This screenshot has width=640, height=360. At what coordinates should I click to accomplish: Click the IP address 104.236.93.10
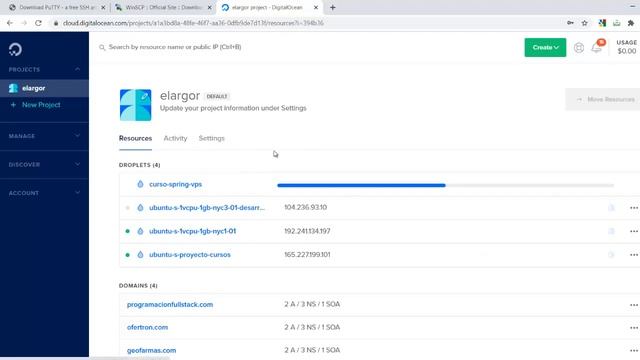[305, 207]
